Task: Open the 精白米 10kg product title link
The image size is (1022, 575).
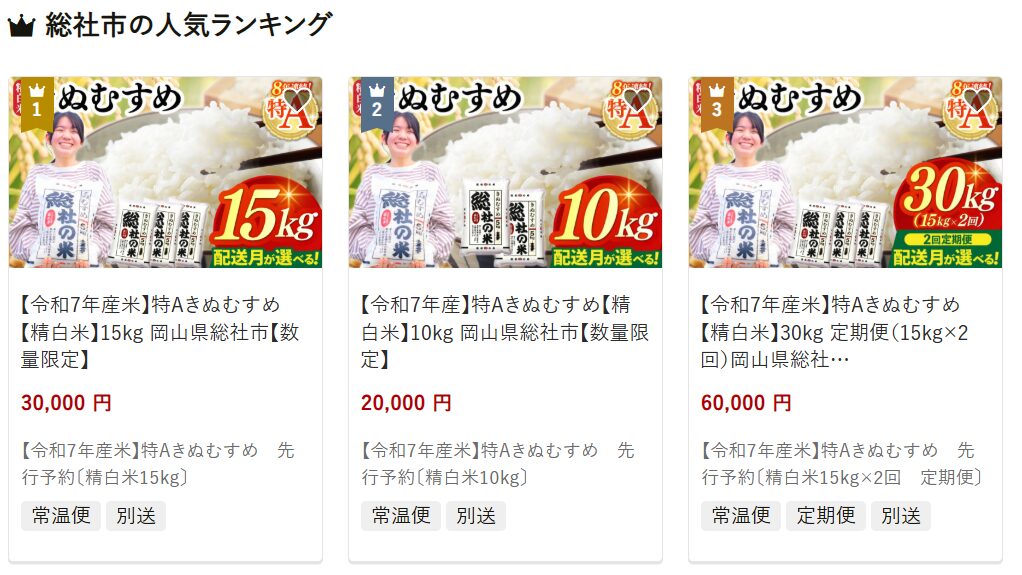Action: [x=505, y=332]
